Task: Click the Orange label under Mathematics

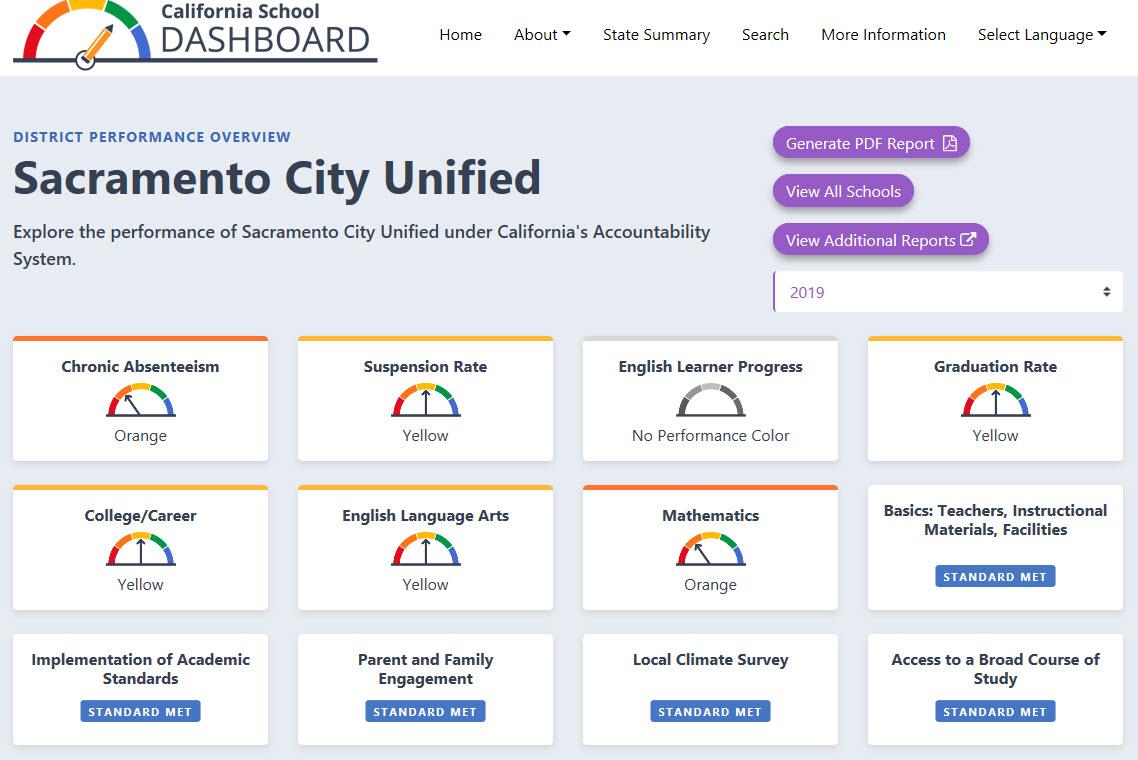Action: 711,584
